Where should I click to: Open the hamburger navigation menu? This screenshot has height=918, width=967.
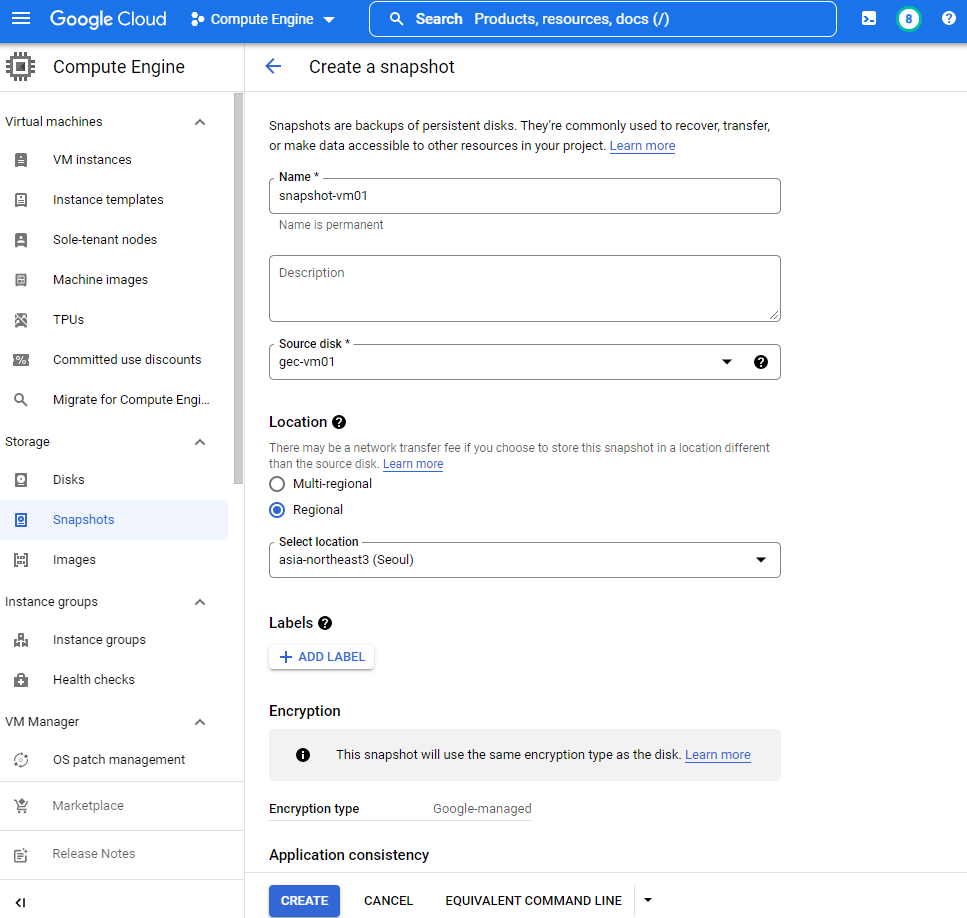pos(21,18)
